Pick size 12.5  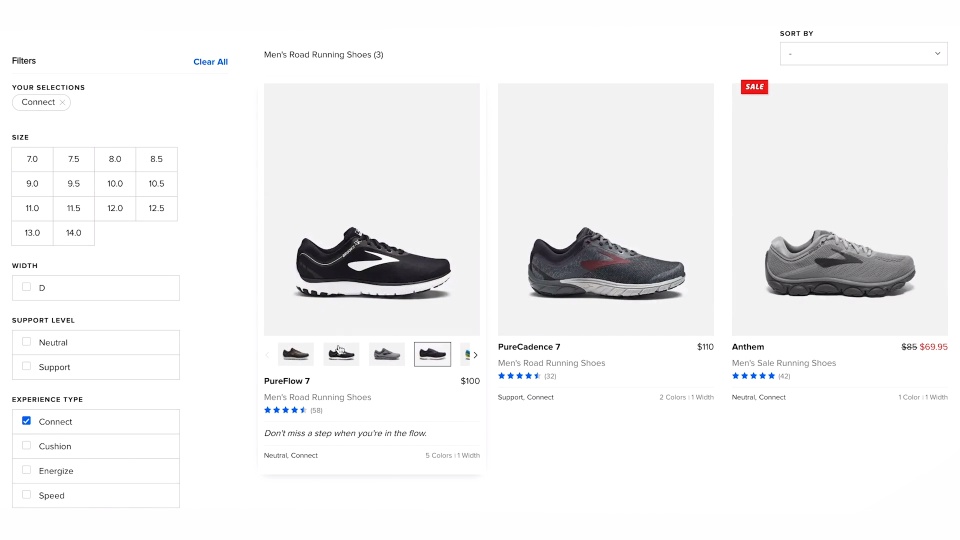coord(157,208)
